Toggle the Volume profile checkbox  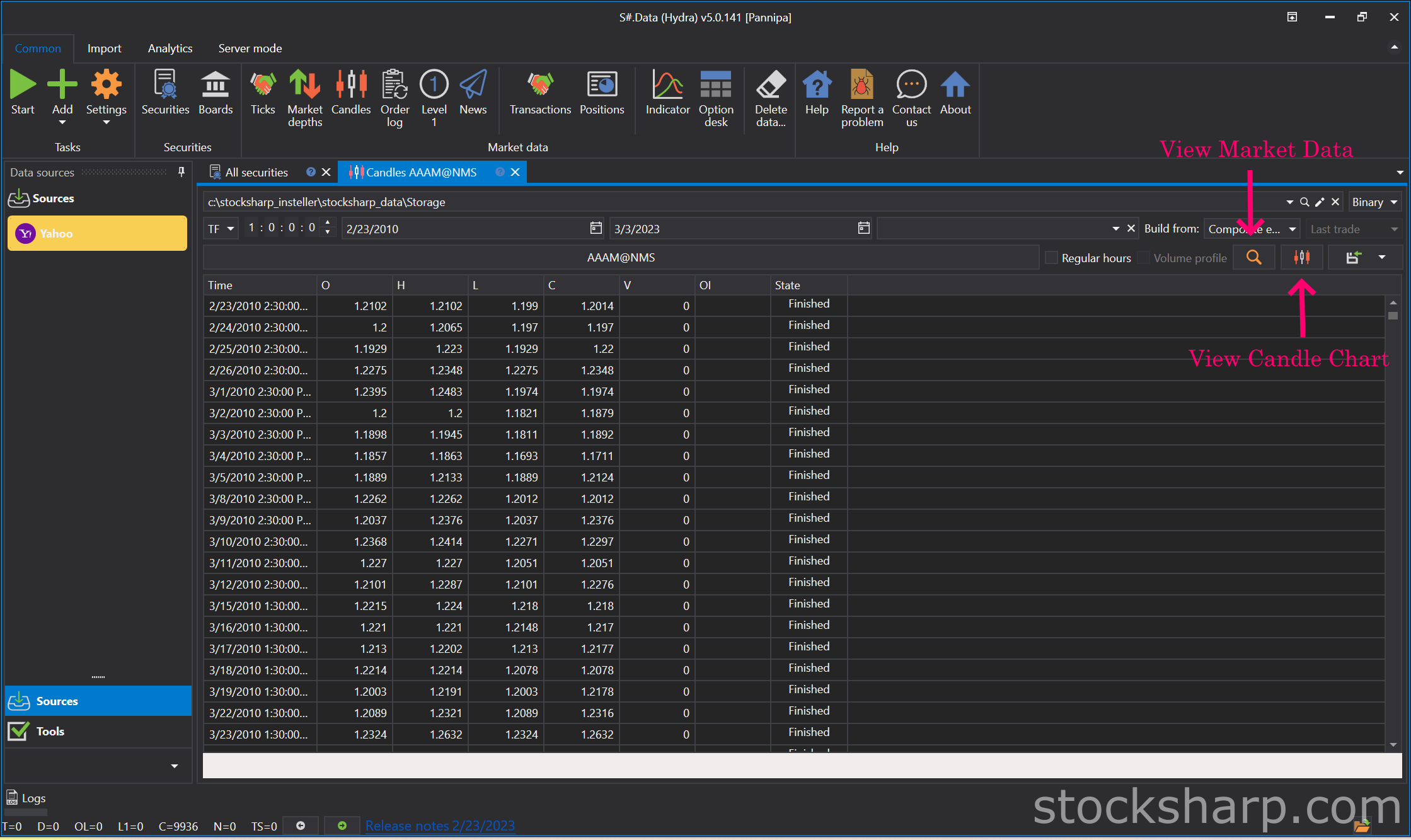coord(1143,258)
